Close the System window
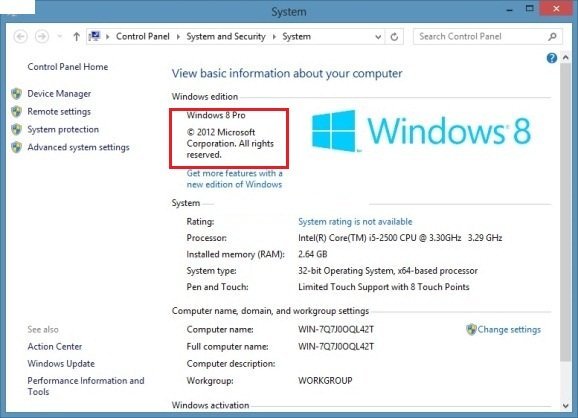Image resolution: width=578 pixels, height=418 pixels. pyautogui.click(x=556, y=9)
